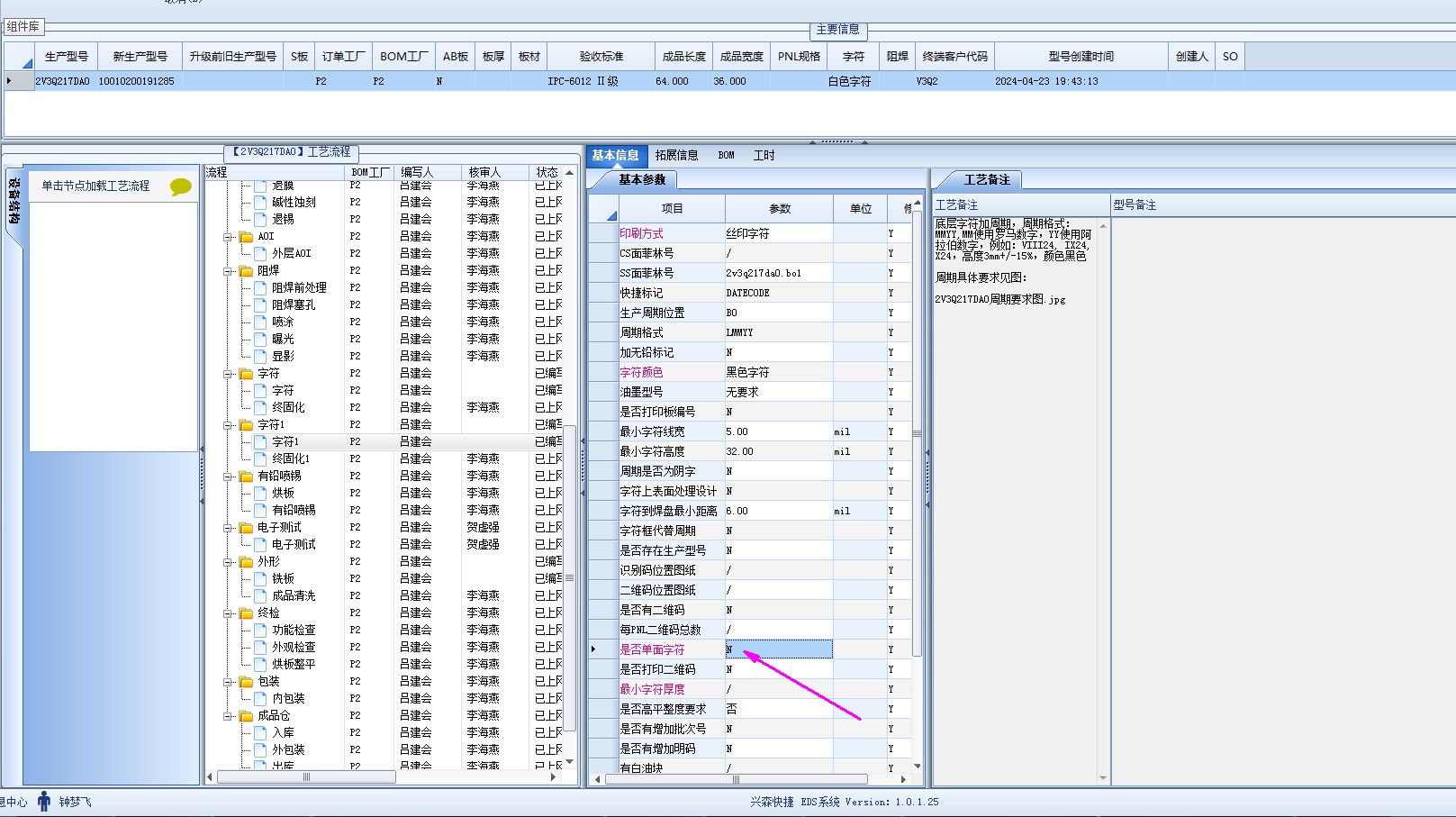Click the 成品仓 folder icon
Image resolution: width=1456 pixels, height=817 pixels.
[x=246, y=716]
